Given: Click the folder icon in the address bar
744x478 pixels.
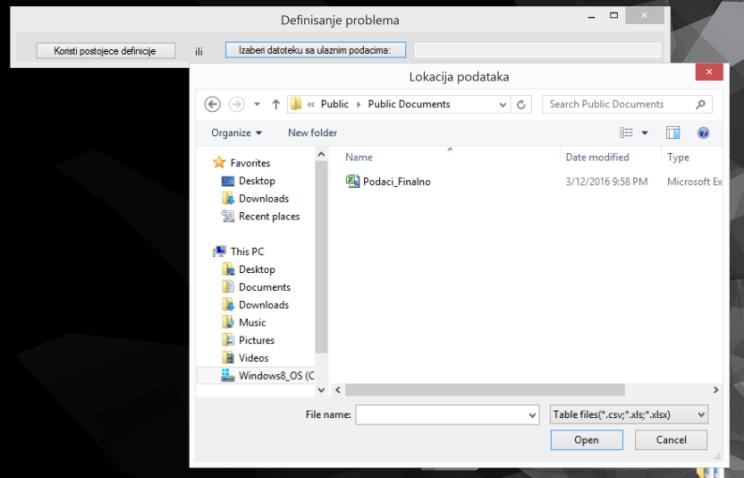Looking at the screenshot, I should point(296,104).
